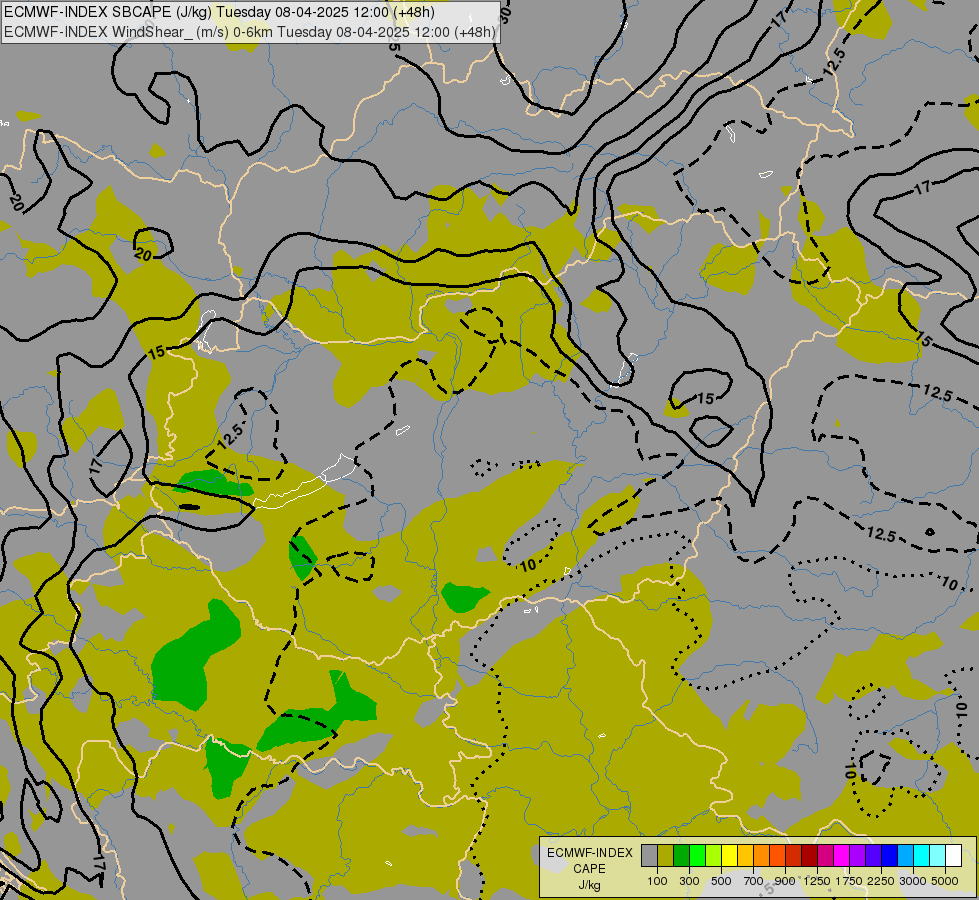Click the legend value "1250"

pyautogui.click(x=817, y=881)
